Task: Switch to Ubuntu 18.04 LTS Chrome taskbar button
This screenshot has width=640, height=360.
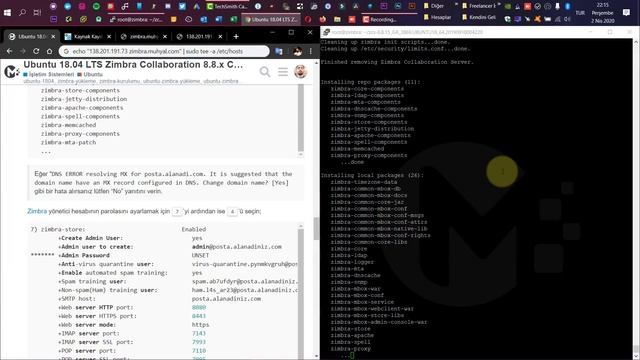Action: tap(271, 19)
